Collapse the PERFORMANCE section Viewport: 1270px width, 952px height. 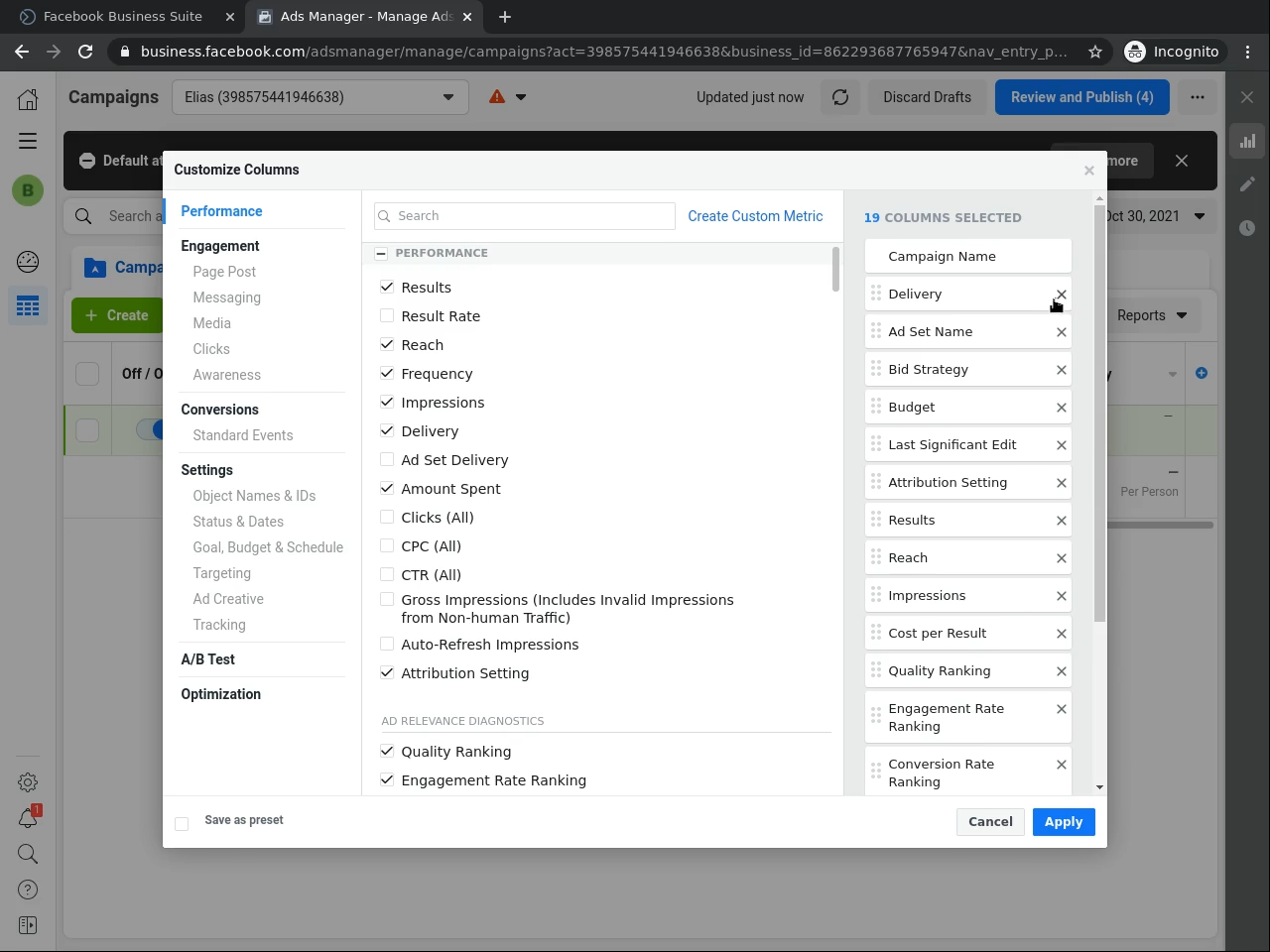(381, 254)
